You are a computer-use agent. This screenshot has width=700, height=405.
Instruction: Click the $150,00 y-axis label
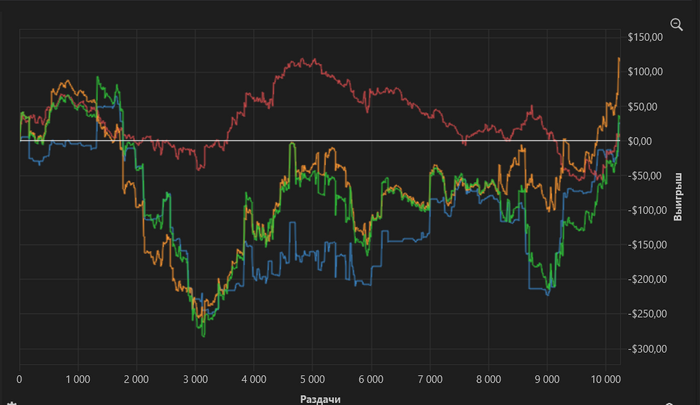645,37
